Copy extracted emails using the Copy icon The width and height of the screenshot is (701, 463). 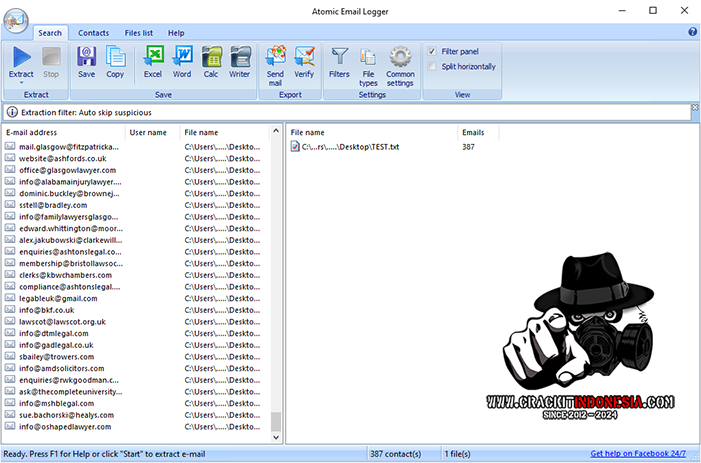[115, 57]
